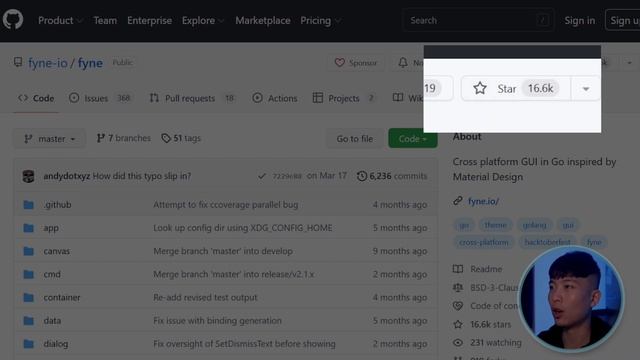
Task: Open the Product menu
Action: pyautogui.click(x=60, y=20)
